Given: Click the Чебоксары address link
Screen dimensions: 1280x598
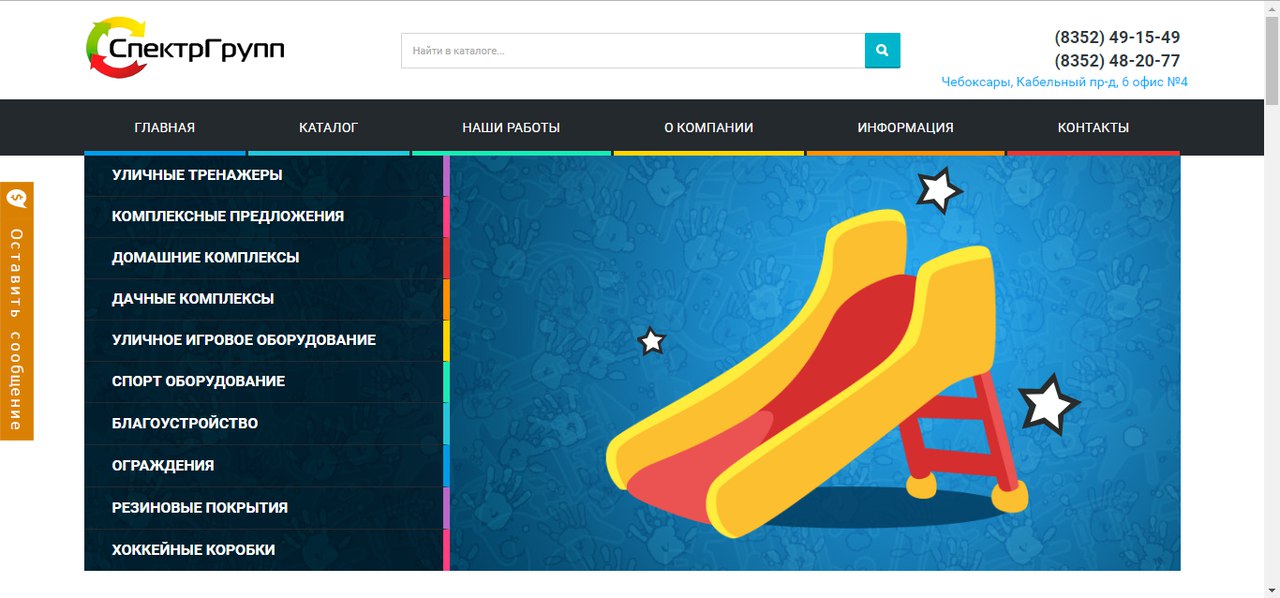Looking at the screenshot, I should (1064, 82).
